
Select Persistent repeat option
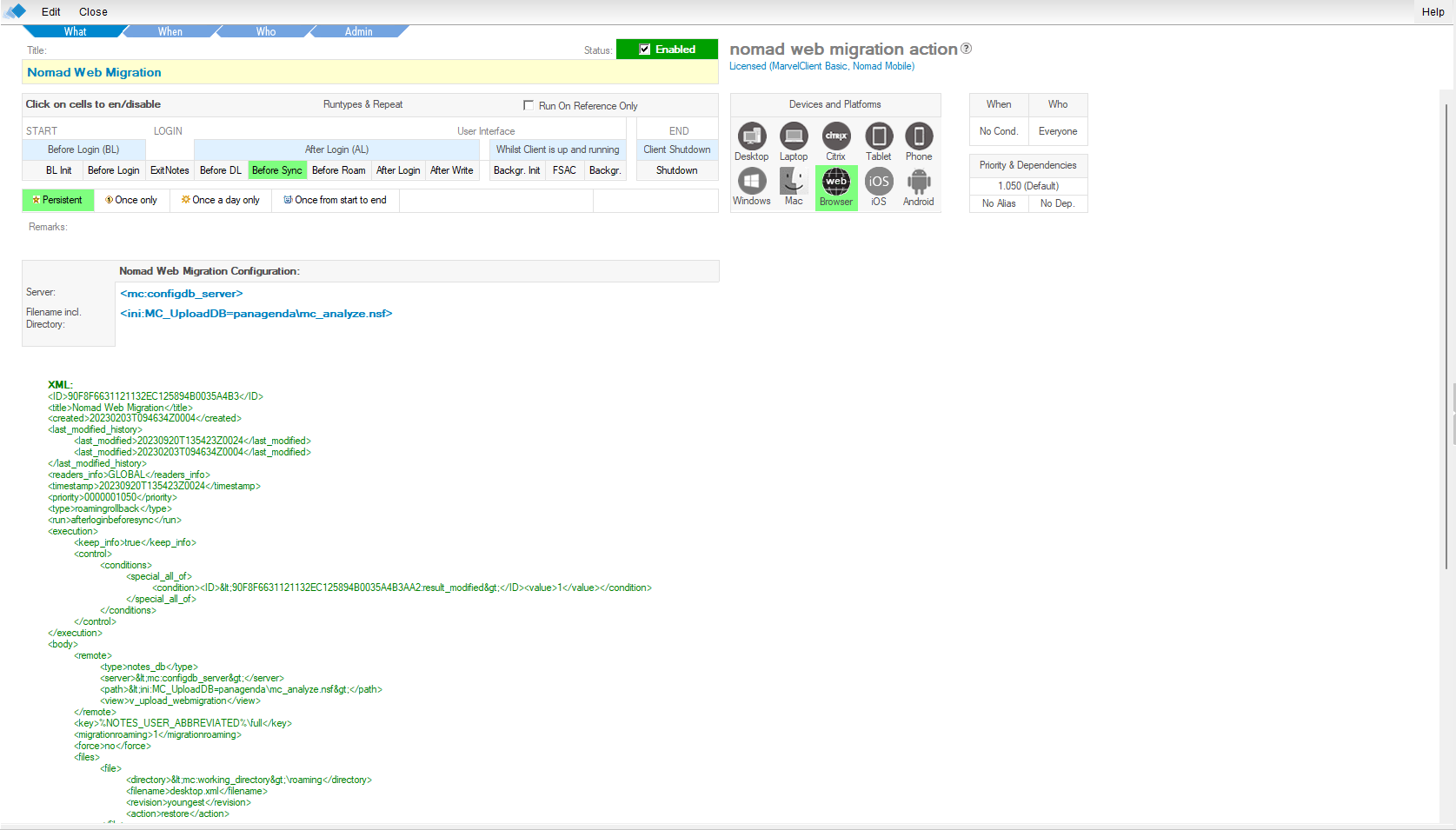click(57, 200)
